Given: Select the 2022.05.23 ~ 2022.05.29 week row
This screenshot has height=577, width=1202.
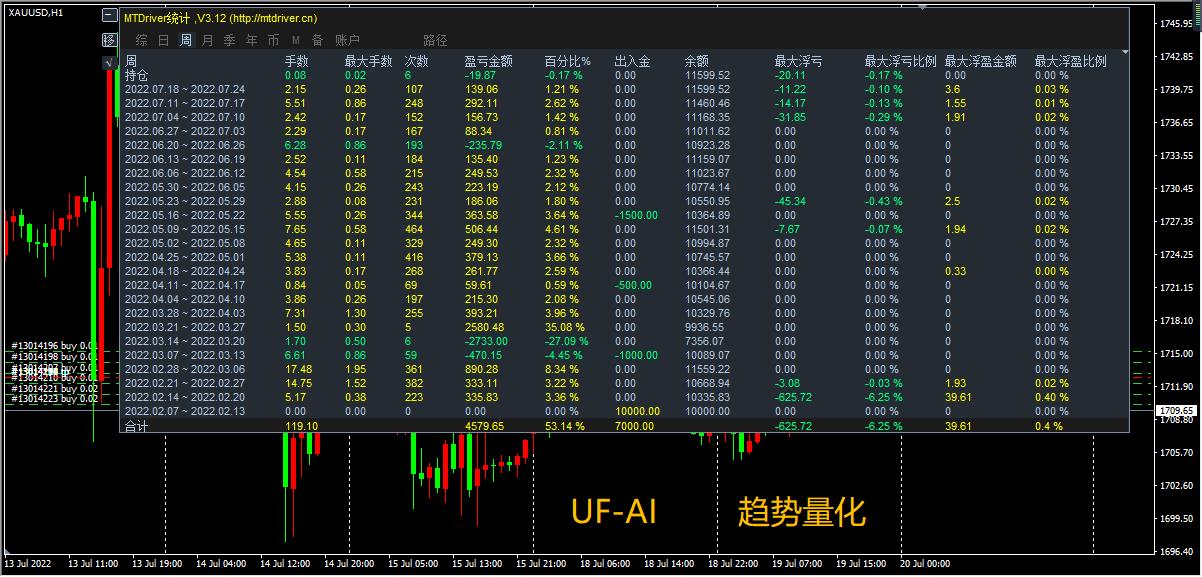Looking at the screenshot, I should [x=624, y=201].
